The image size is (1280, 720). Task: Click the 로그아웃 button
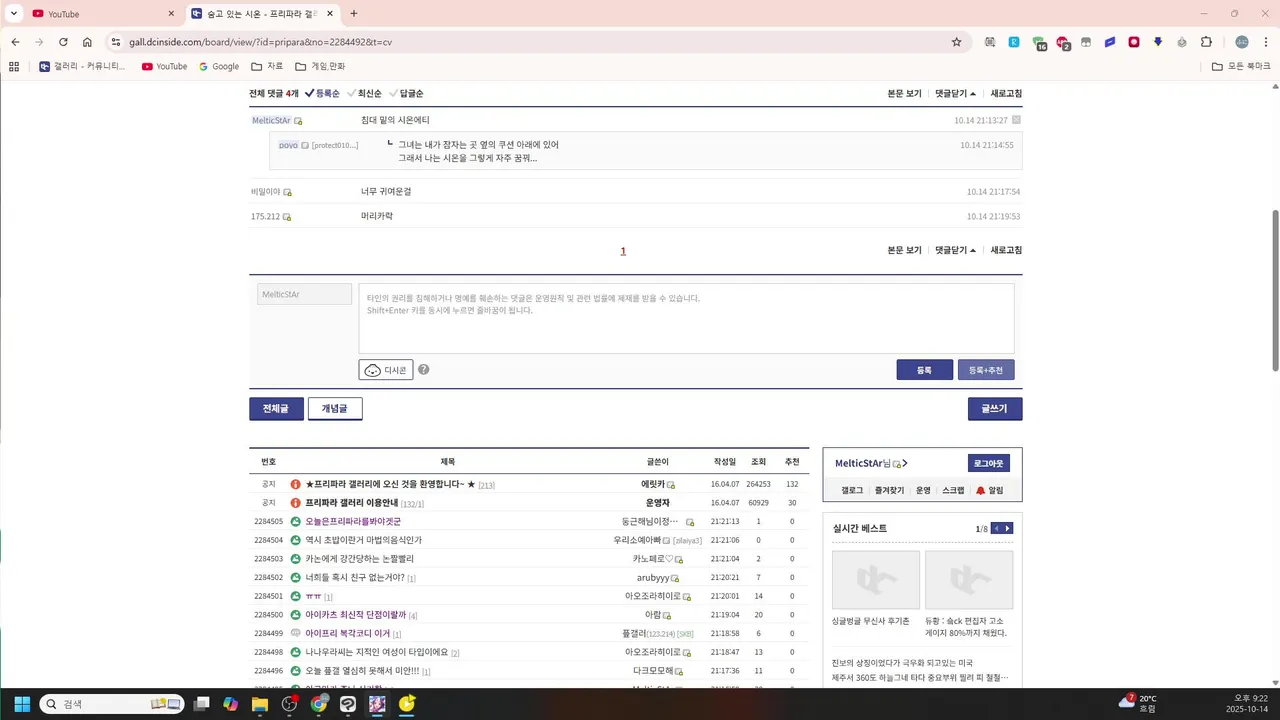pos(989,463)
